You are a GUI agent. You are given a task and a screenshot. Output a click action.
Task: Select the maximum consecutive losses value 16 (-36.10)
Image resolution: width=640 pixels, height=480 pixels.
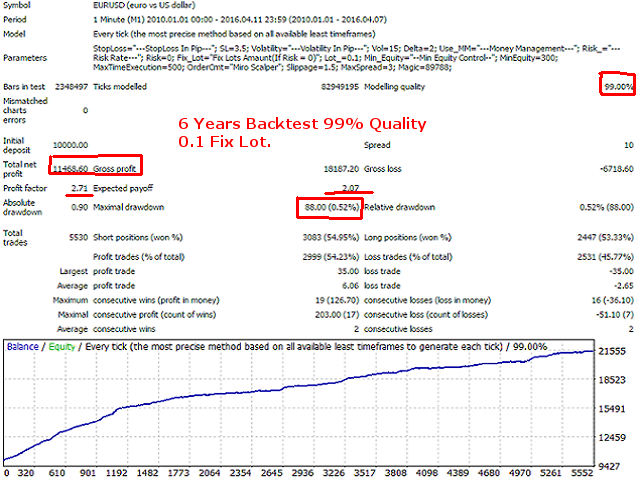[x=612, y=300]
